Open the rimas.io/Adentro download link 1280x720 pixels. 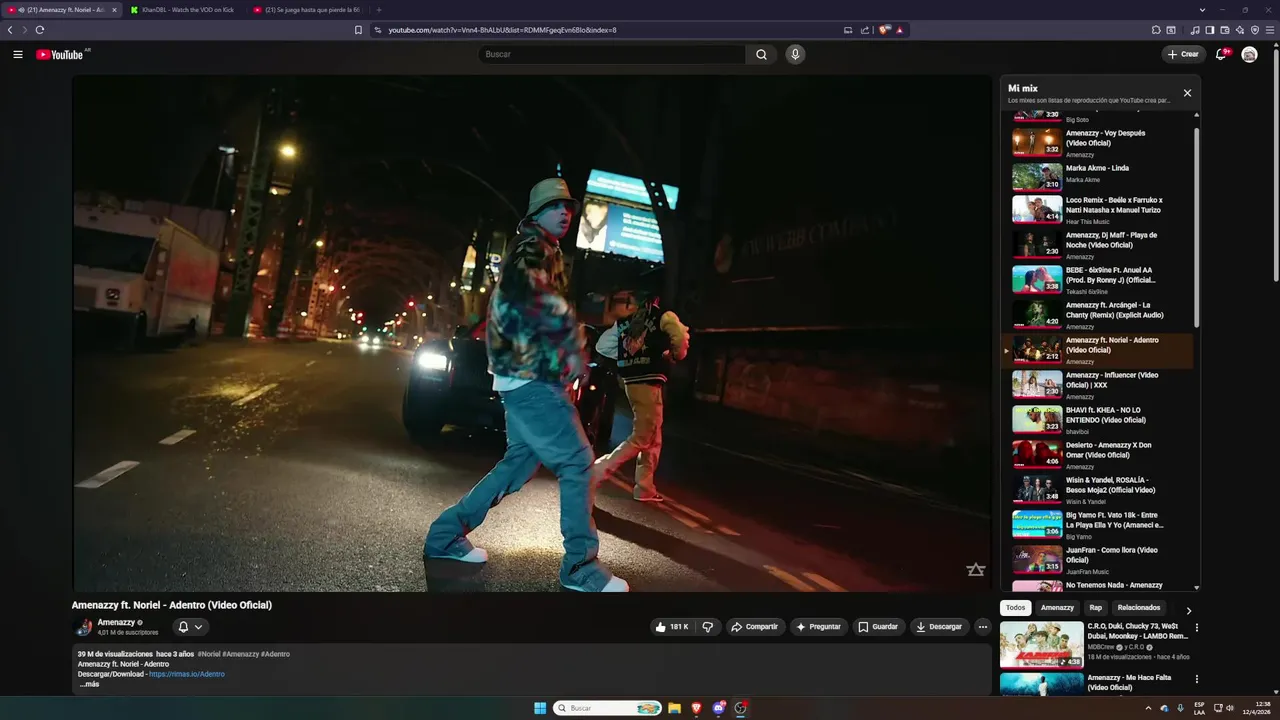pos(187,674)
